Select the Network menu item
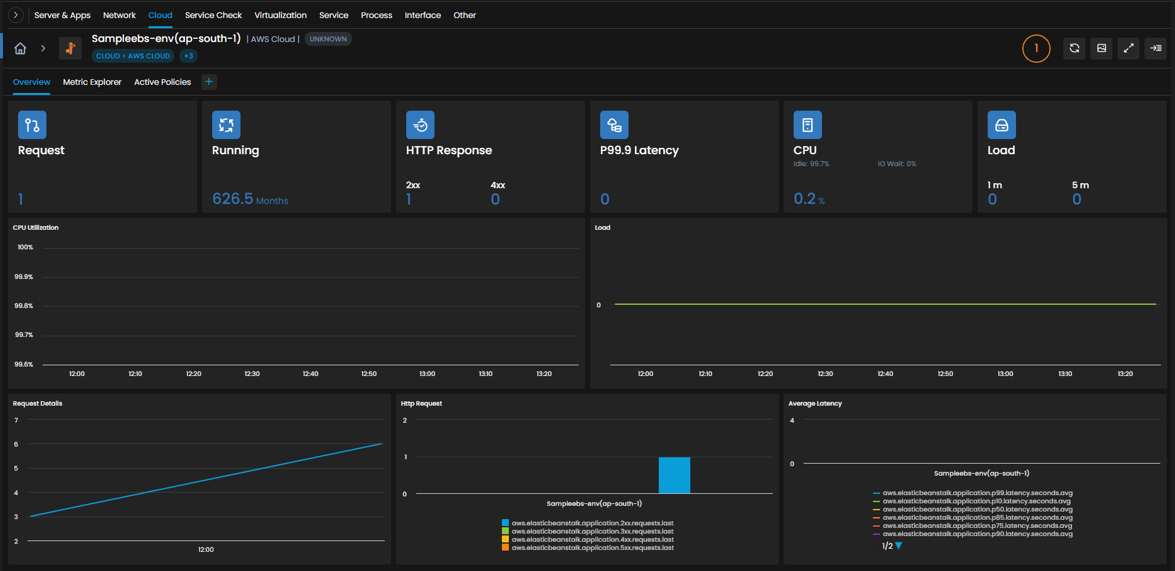This screenshot has height=571, width=1175. pyautogui.click(x=119, y=15)
